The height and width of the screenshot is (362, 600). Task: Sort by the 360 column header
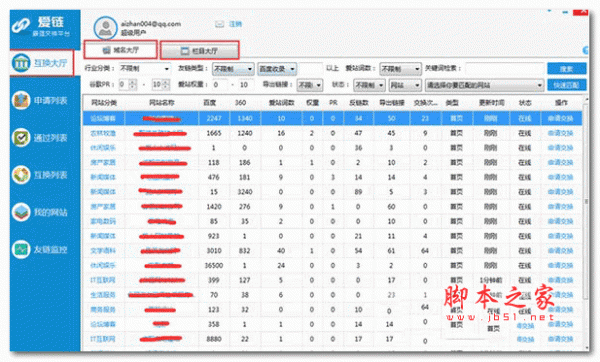[x=240, y=103]
